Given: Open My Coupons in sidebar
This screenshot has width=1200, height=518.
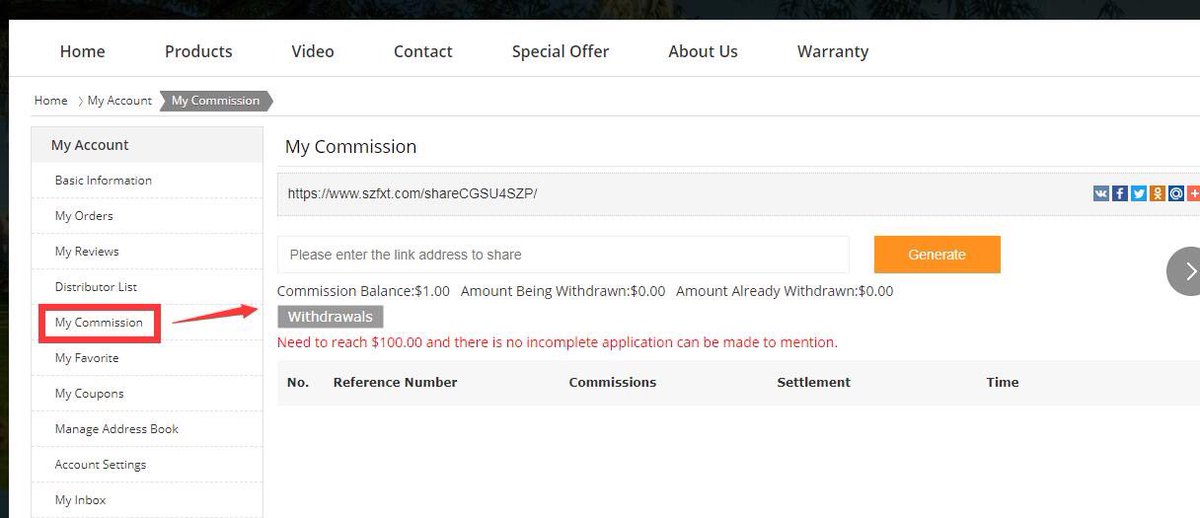Looking at the screenshot, I should pos(89,394).
